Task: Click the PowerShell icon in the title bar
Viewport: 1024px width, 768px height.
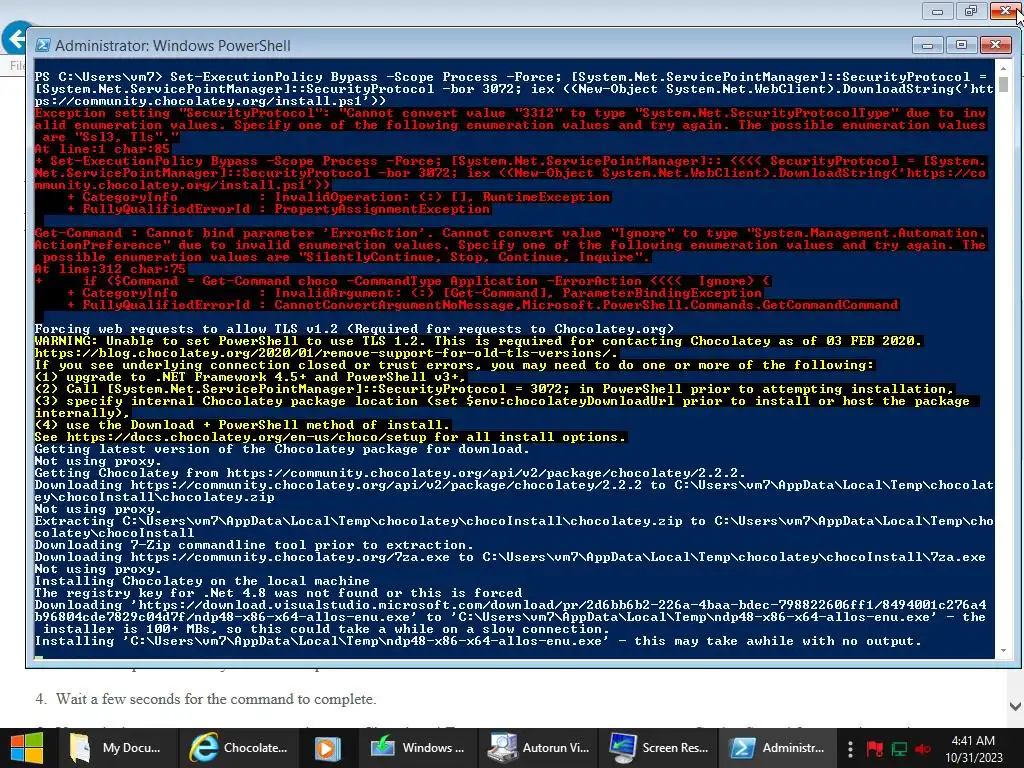Action: (x=42, y=45)
